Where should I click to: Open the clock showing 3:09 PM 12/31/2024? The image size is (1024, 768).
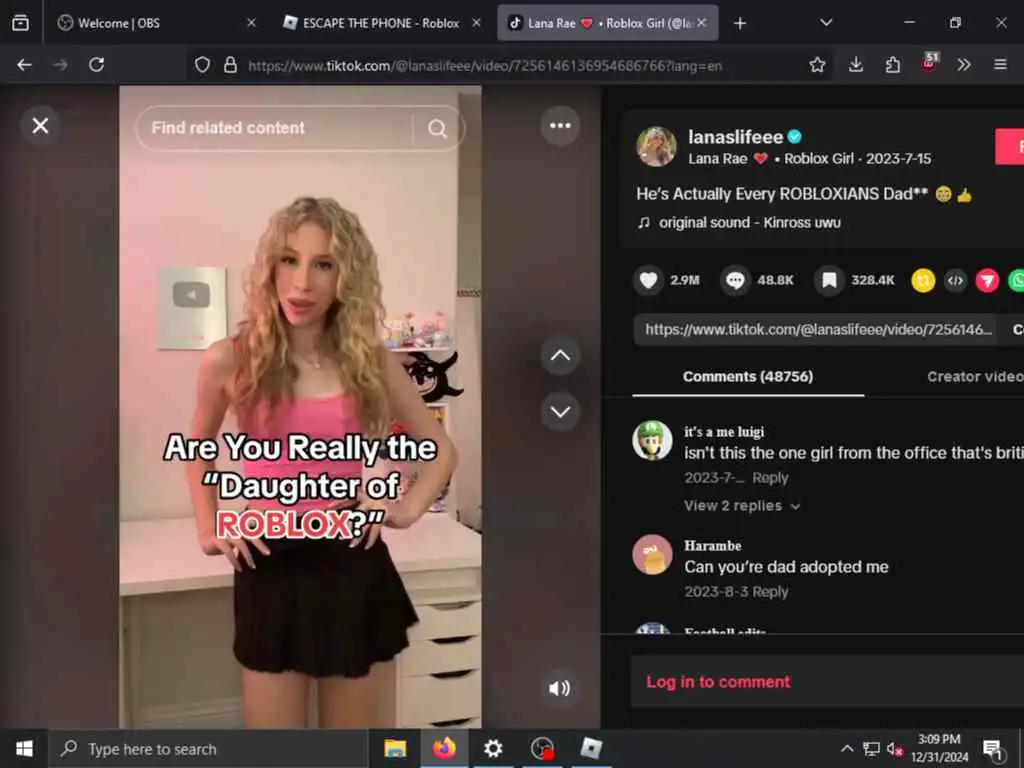[x=939, y=748]
